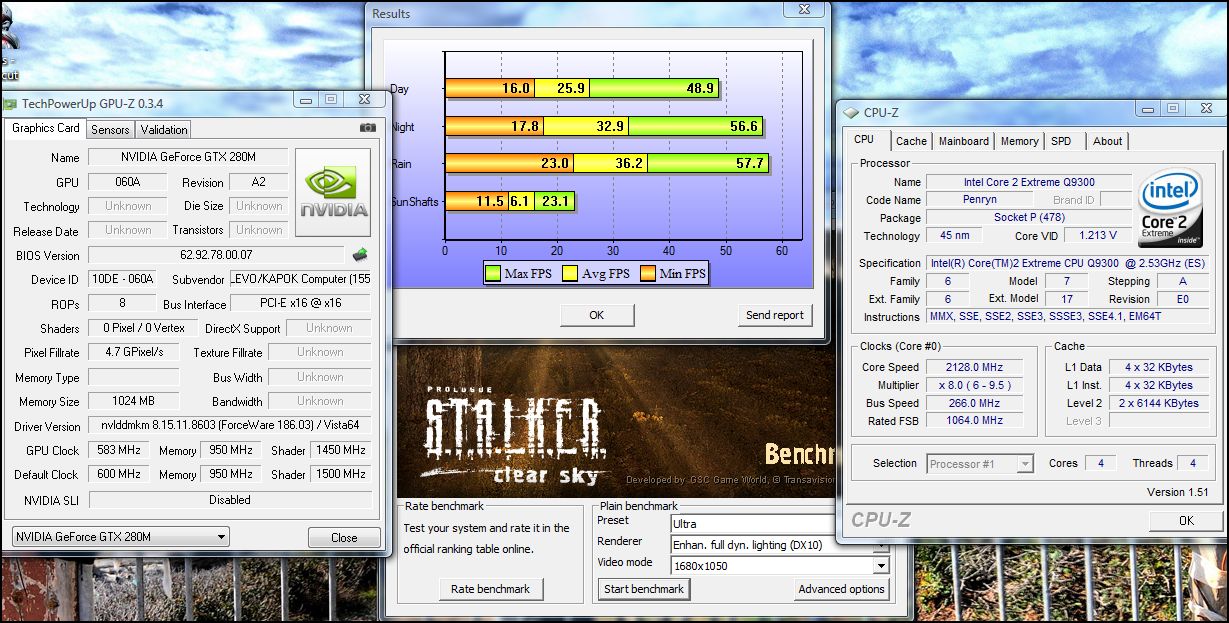Expand the GeForce GTX 280M card dropdown
Screen dimensions: 1229x623
point(221,537)
